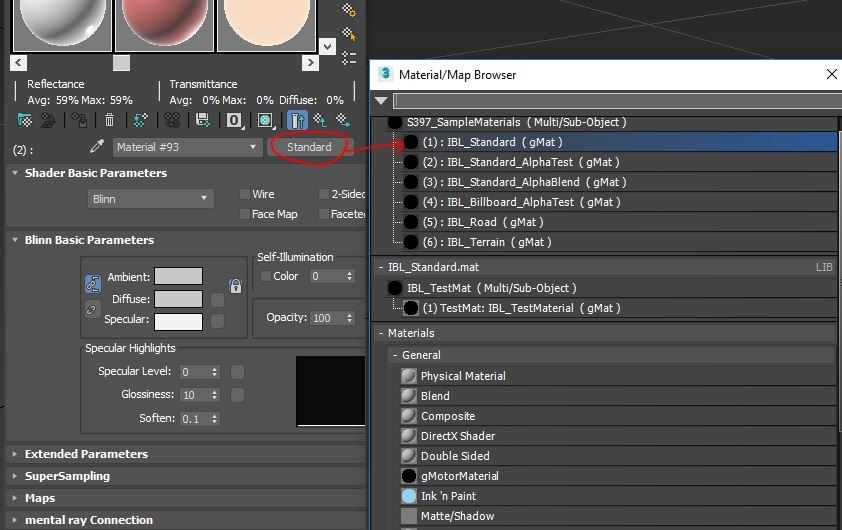Collapse the Materials group
842x530 pixels.
click(381, 333)
